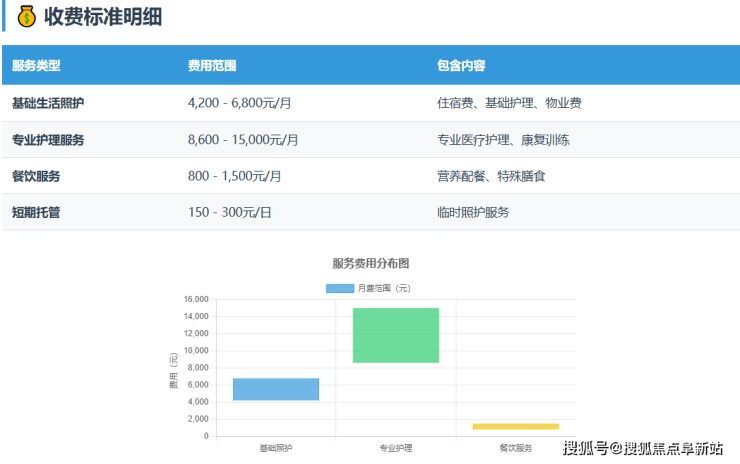
Task: Click the yellow 餐饮服务 bar in chart
Action: click(515, 426)
